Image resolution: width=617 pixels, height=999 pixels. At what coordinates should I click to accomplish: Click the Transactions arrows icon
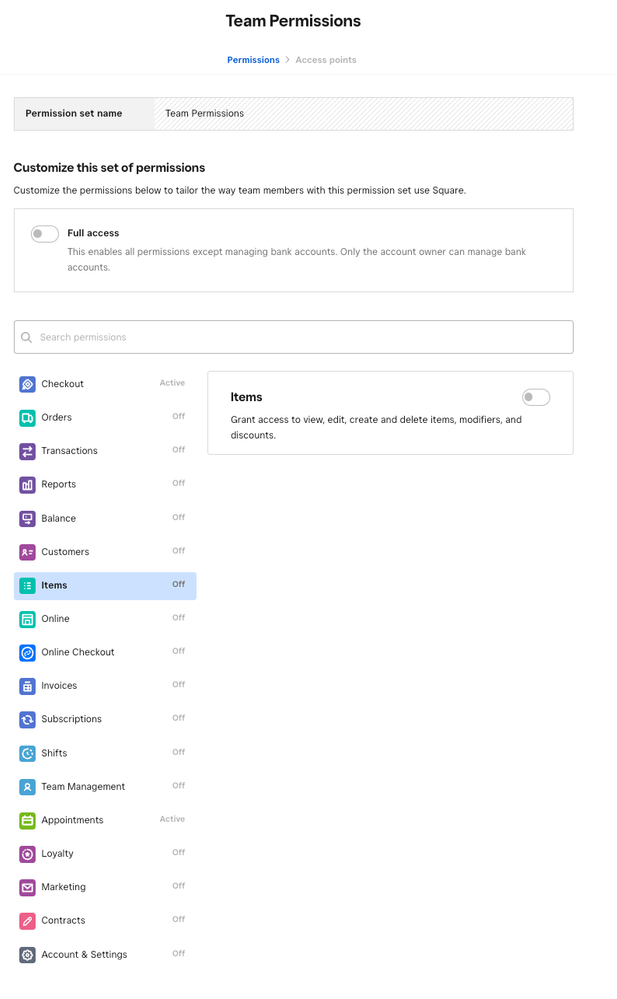pos(26,450)
